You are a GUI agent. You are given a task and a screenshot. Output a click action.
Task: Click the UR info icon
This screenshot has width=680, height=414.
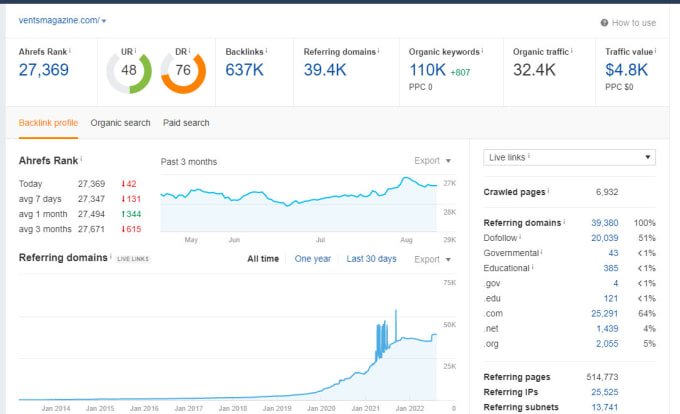(x=135, y=51)
